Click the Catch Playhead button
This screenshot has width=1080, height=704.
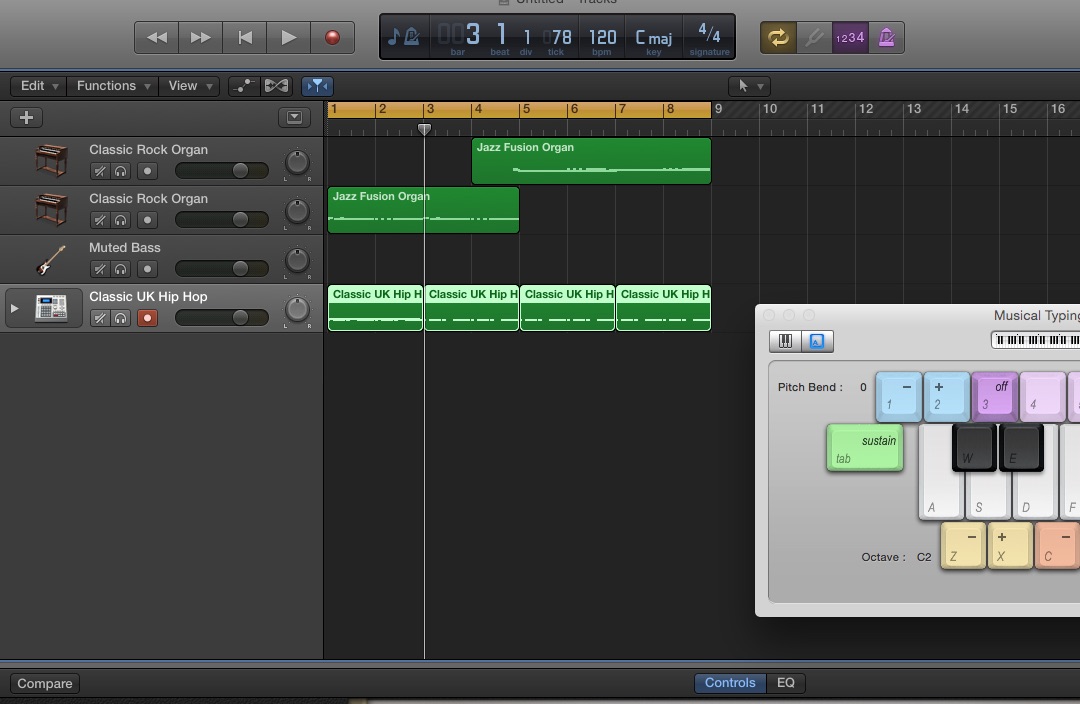317,86
